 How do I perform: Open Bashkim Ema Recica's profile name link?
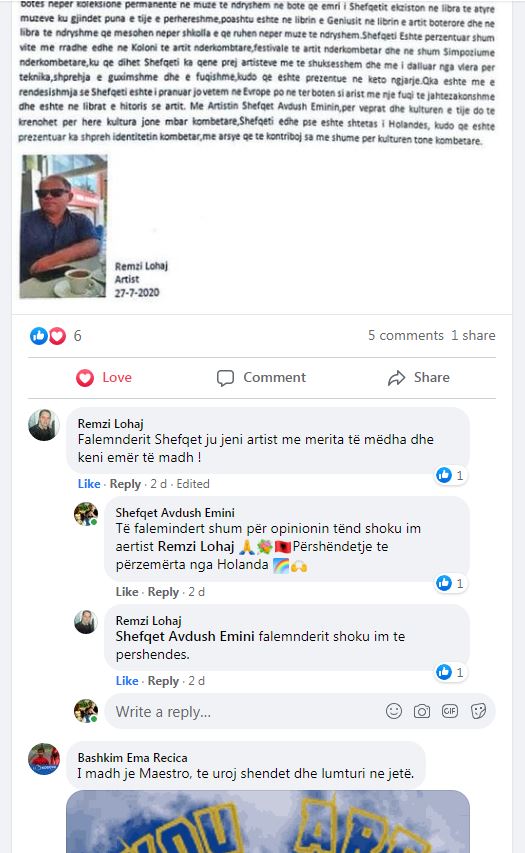[132, 757]
